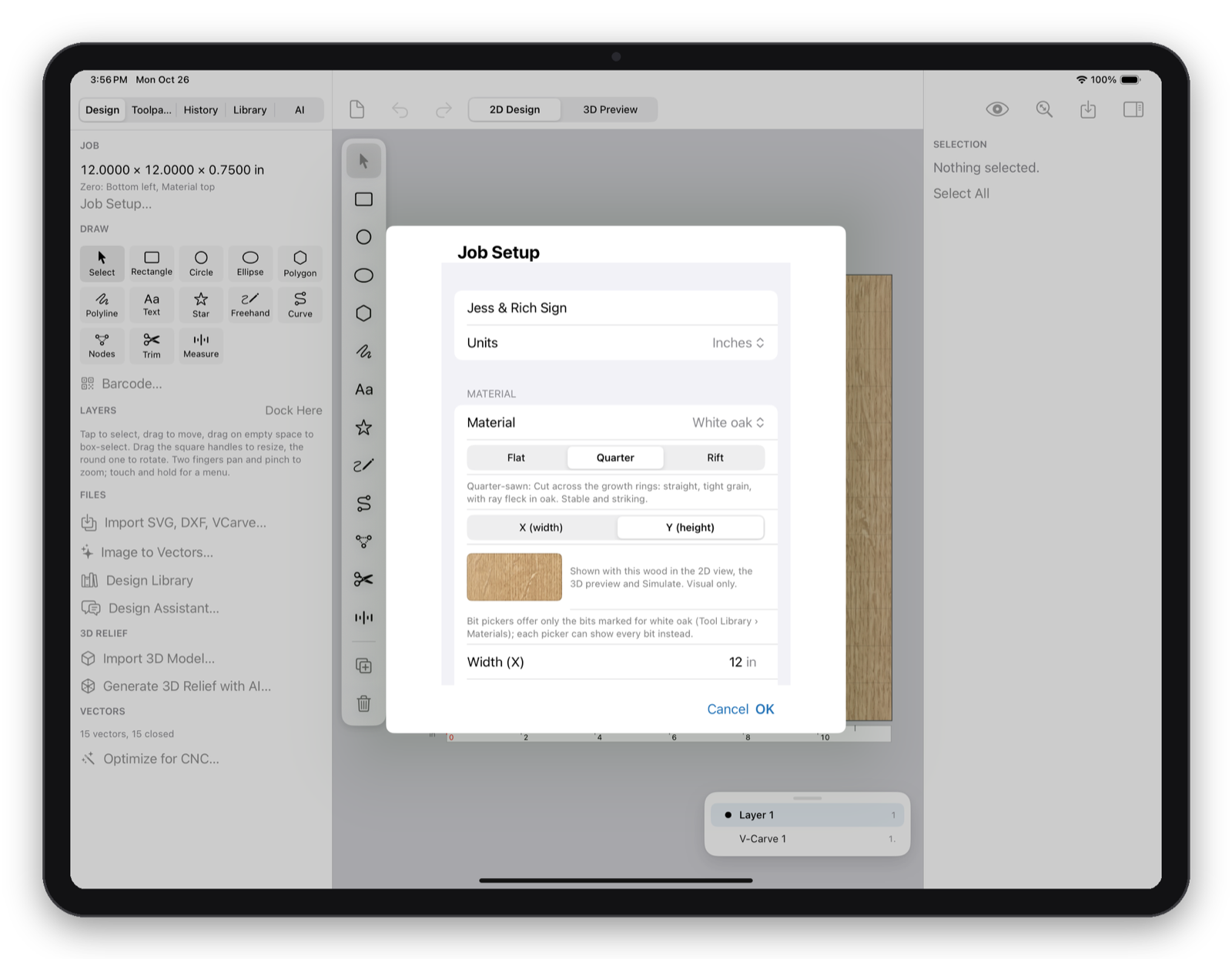This screenshot has height=959, width=1232.
Task: Select Flat grain cut option
Action: [516, 458]
